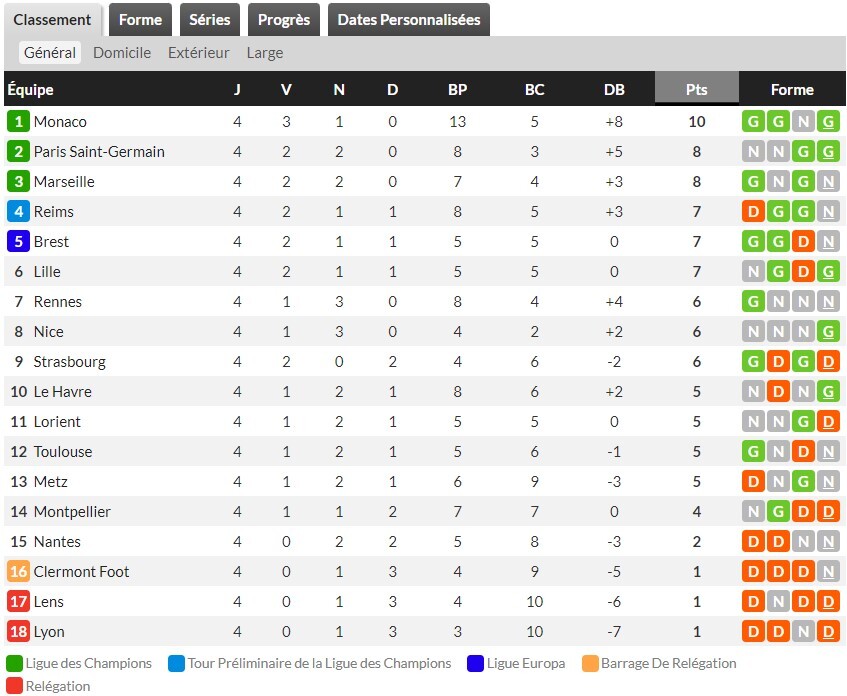
Task: Open the Marseille team link
Action: point(64,182)
